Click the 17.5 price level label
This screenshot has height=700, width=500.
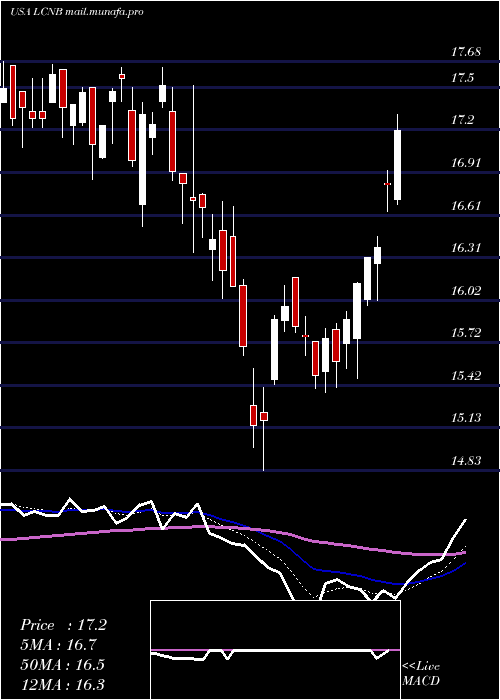click(462, 78)
